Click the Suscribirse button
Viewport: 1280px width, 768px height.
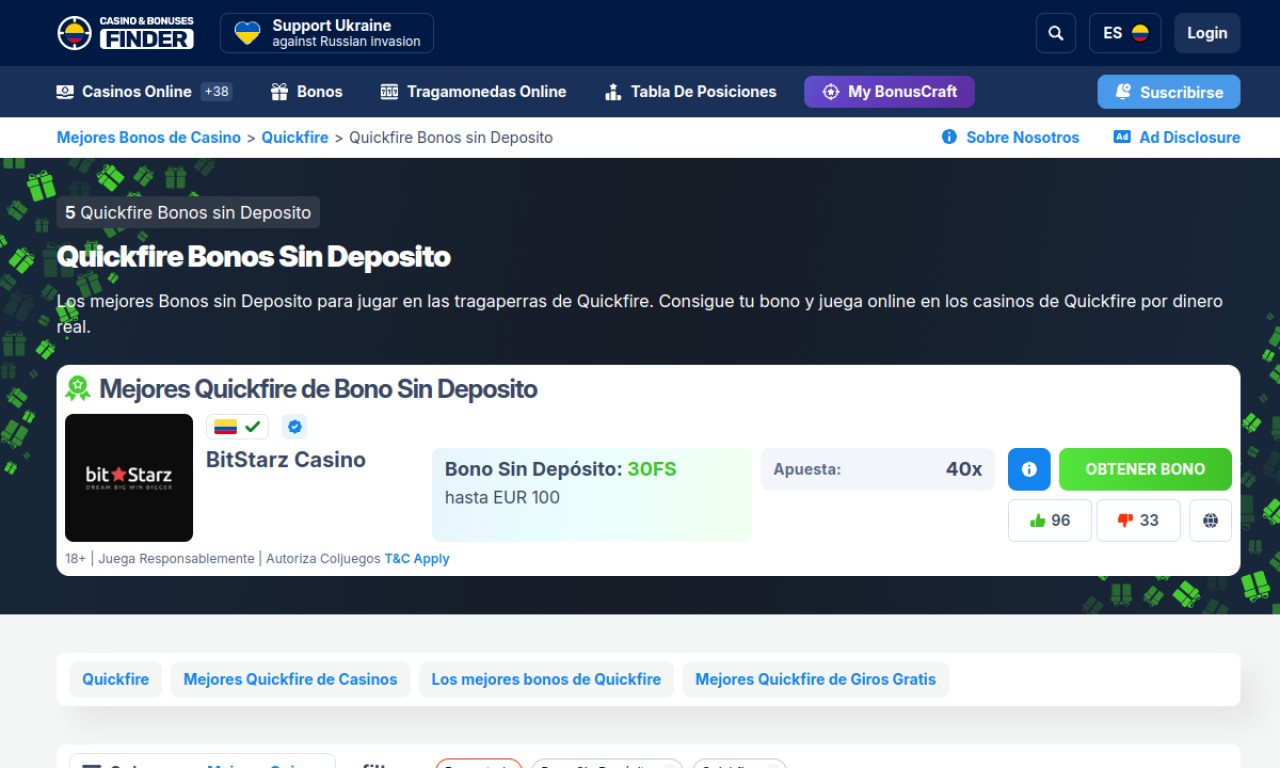pyautogui.click(x=1169, y=92)
